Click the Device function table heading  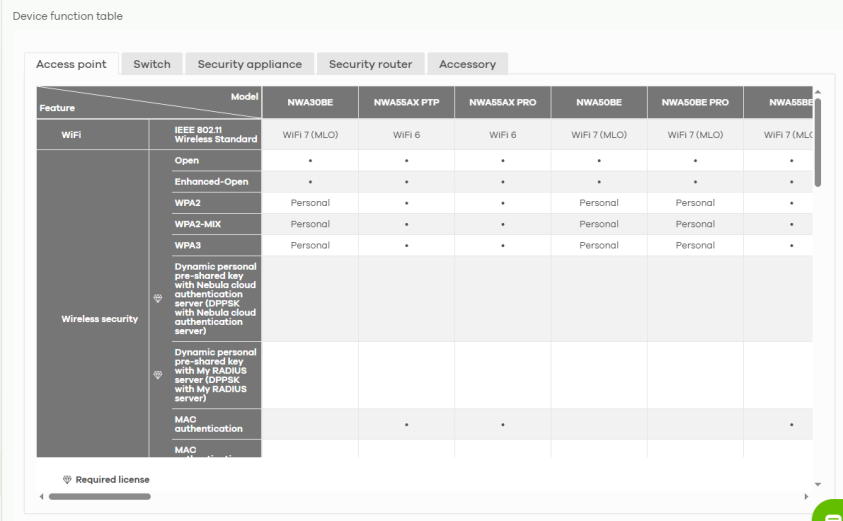point(68,16)
